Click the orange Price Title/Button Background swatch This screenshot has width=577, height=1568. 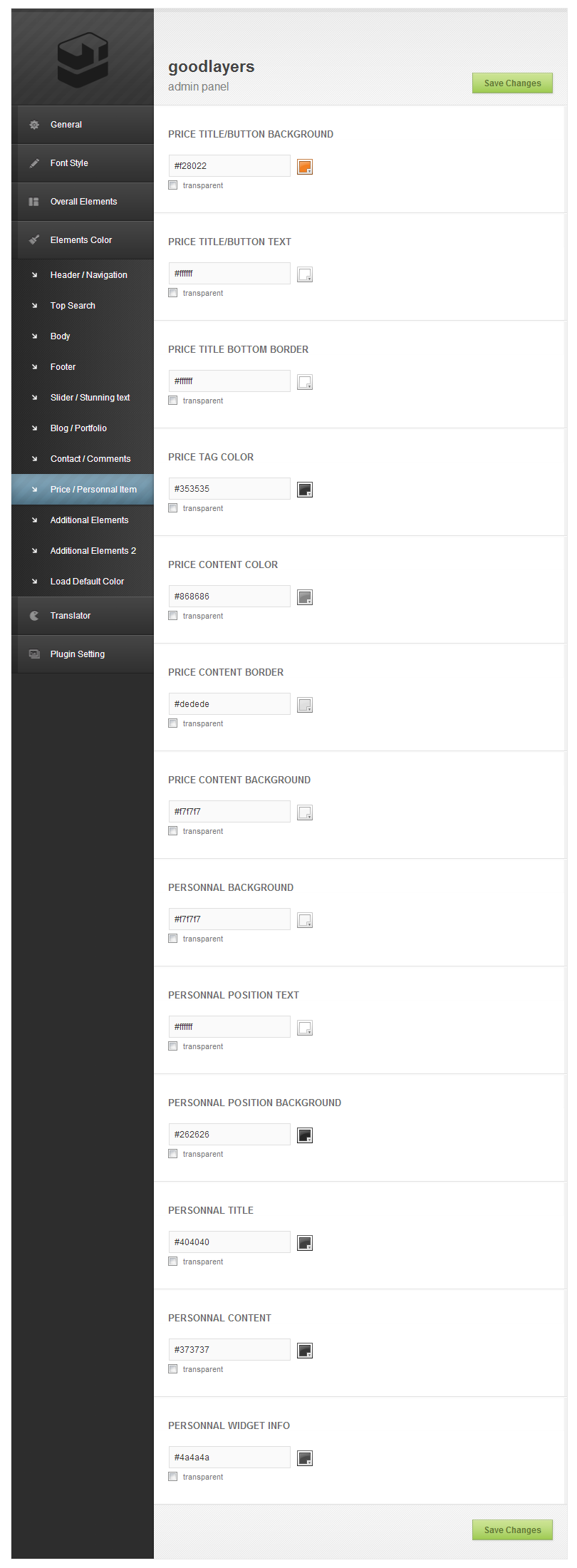coord(305,167)
